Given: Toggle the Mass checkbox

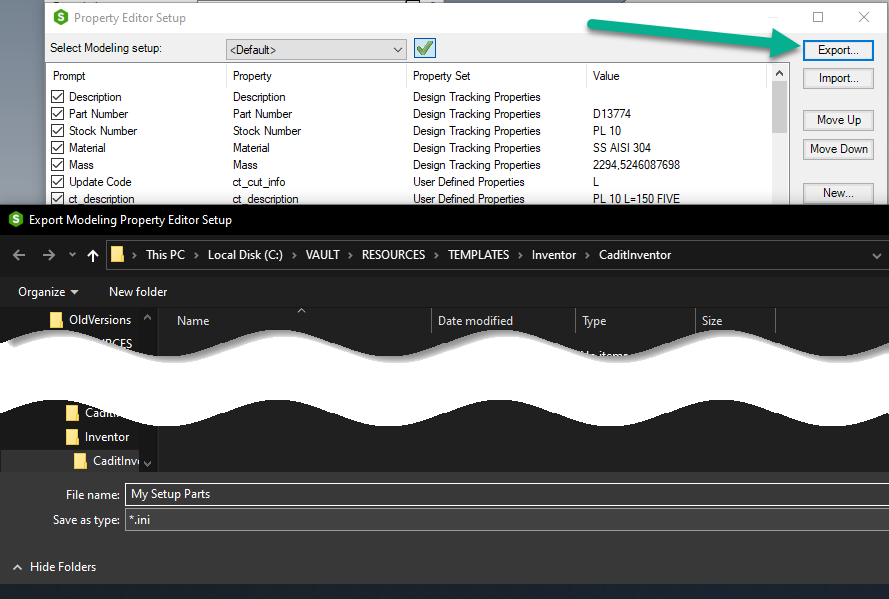Looking at the screenshot, I should [57, 164].
